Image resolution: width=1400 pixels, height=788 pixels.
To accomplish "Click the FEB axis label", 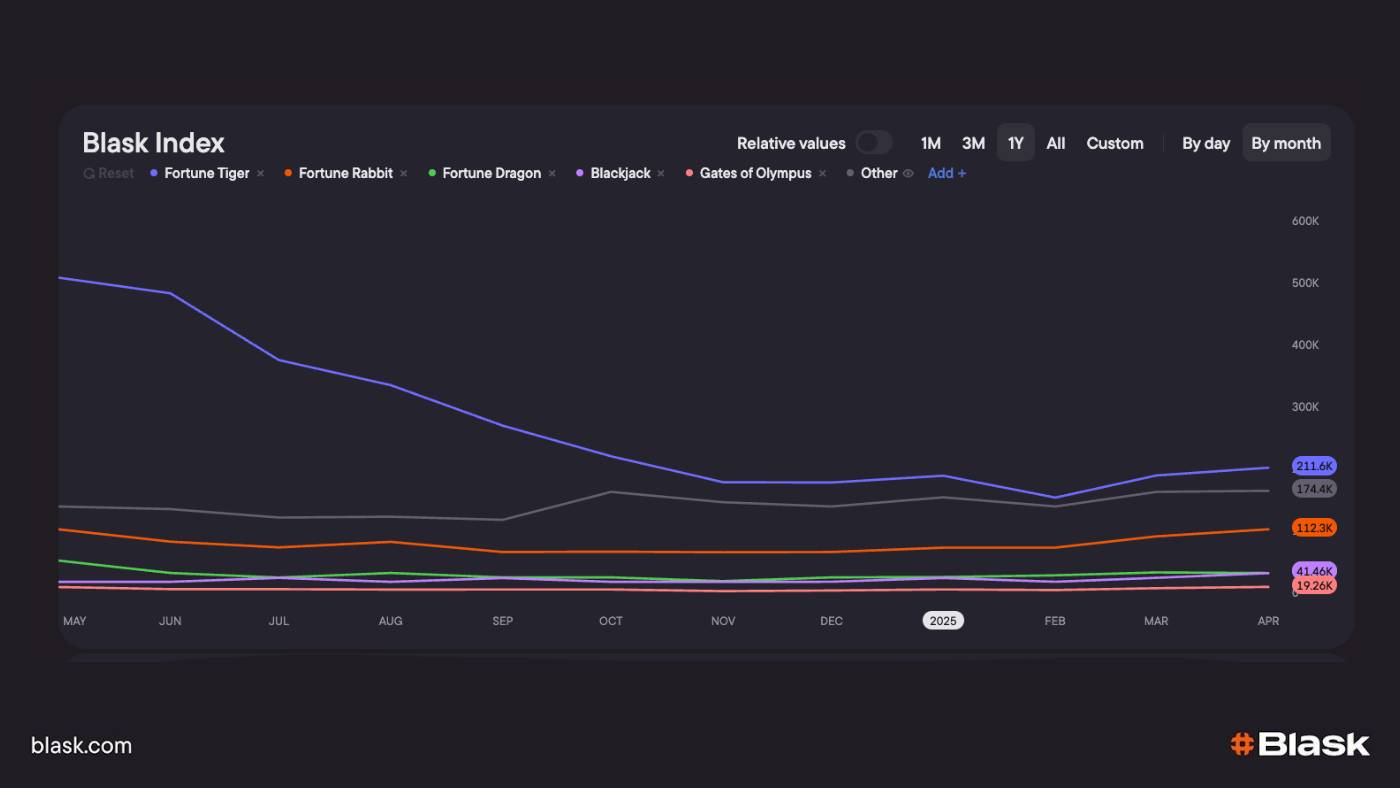I will click(x=1055, y=621).
